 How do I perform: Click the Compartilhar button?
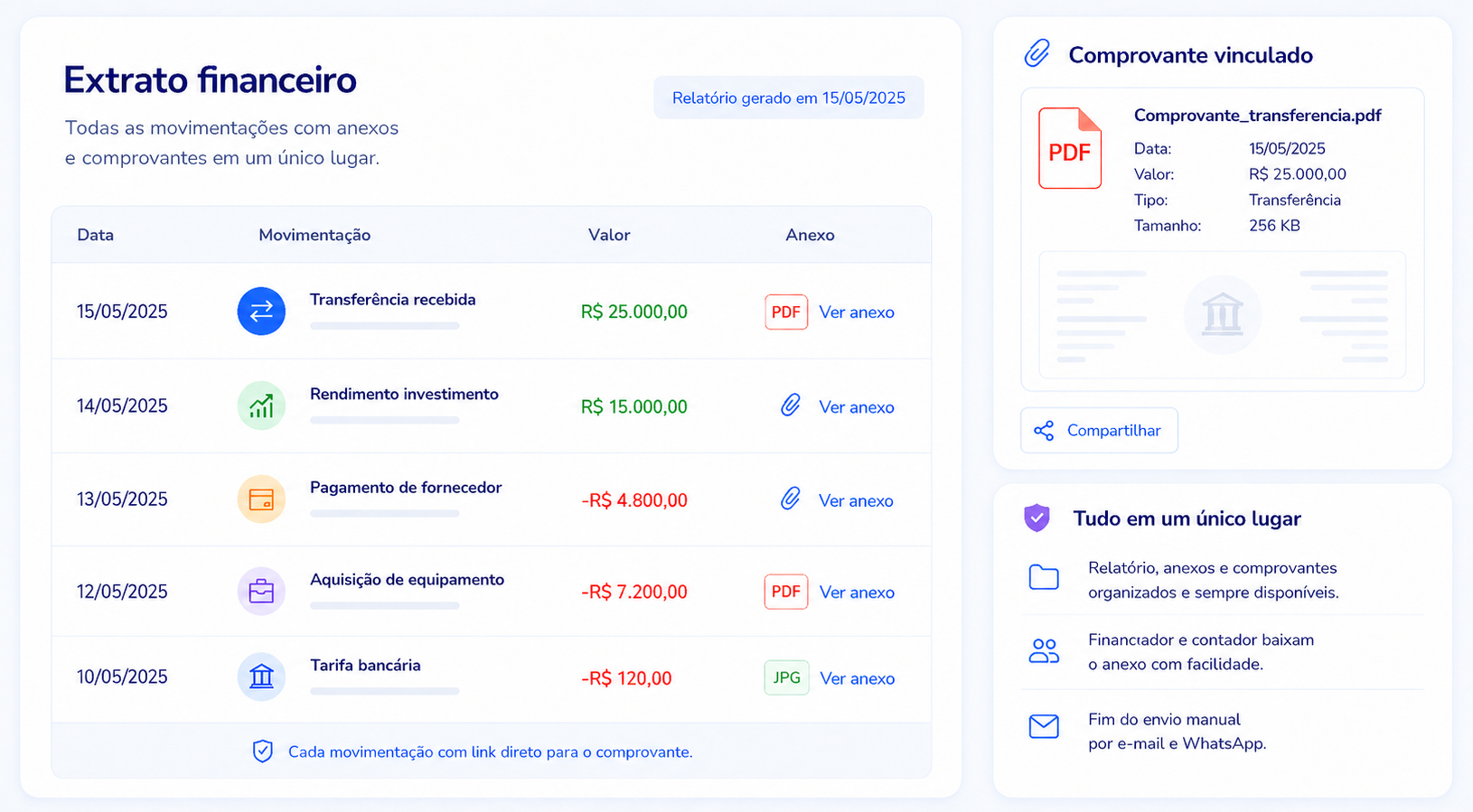click(x=1099, y=430)
